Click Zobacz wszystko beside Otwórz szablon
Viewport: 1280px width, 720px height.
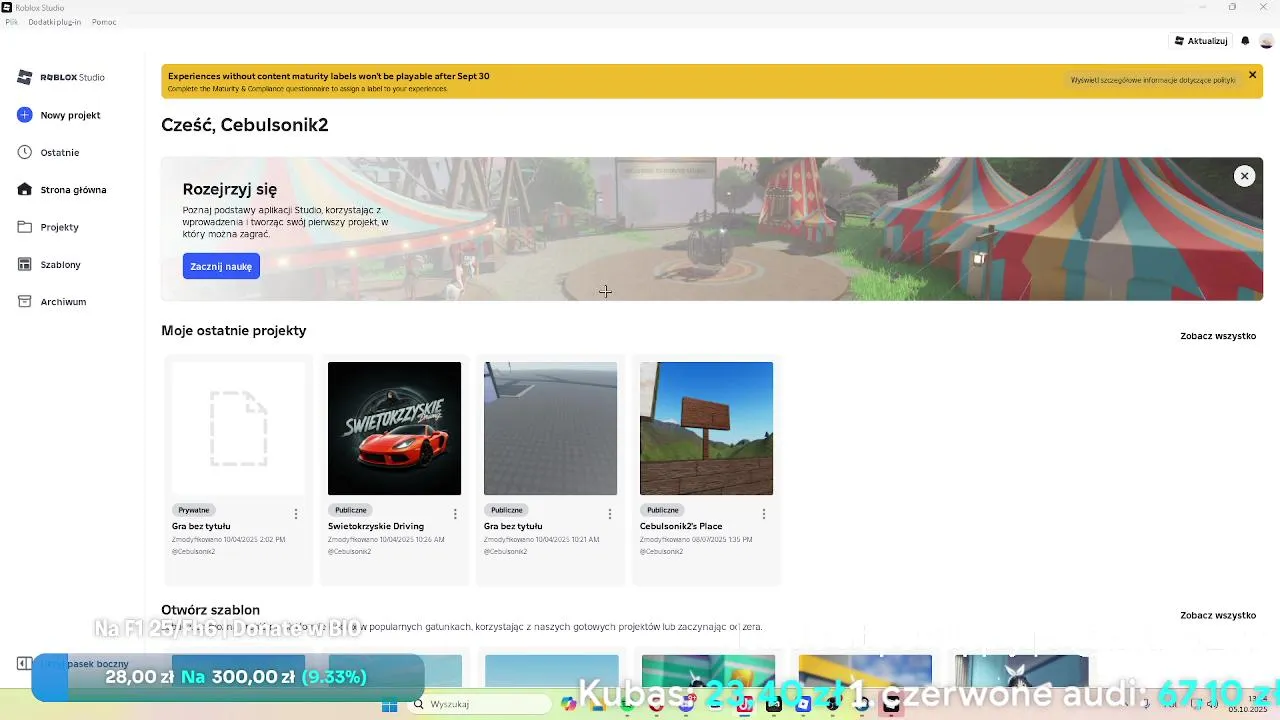pos(1218,615)
